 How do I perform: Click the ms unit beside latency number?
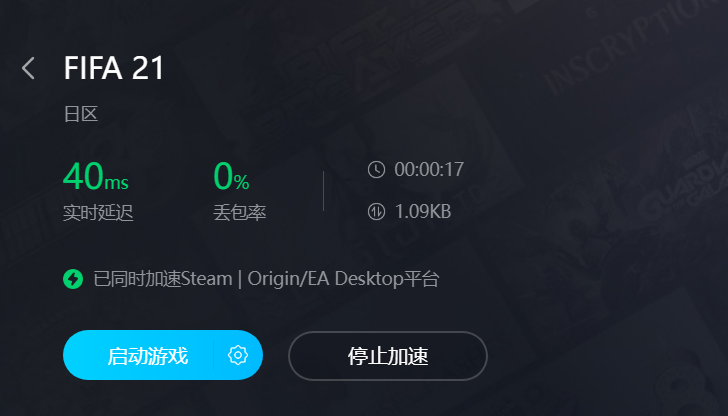tap(117, 182)
